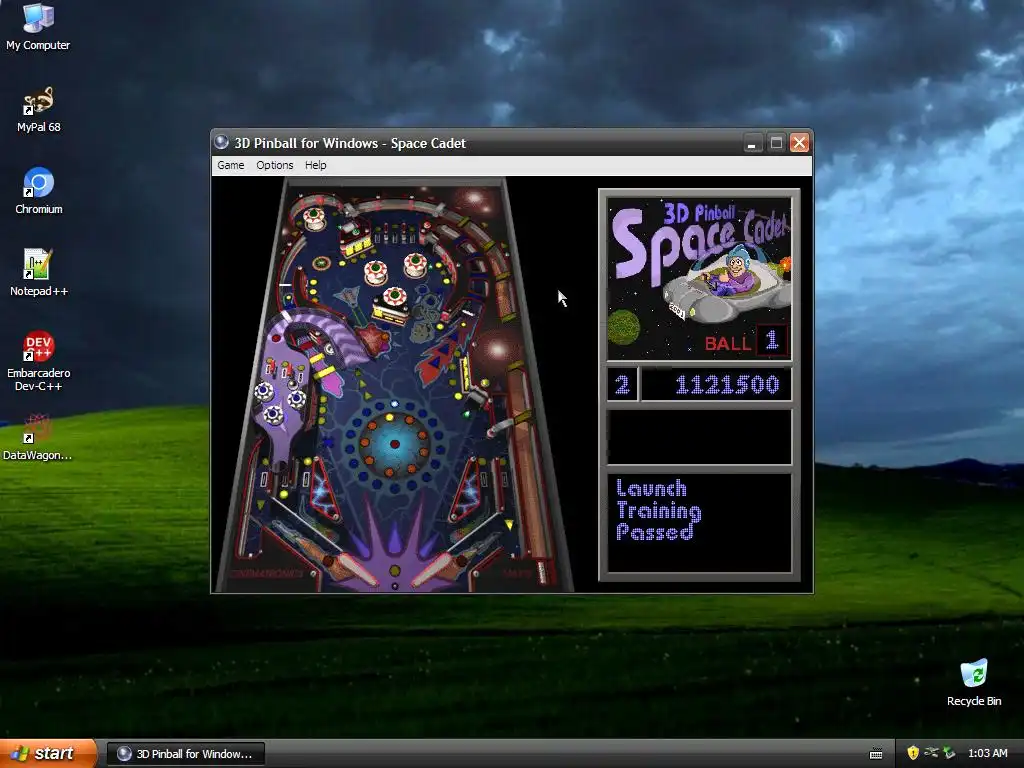Open My Computer desktop icon
1024x768 pixels.
(x=38, y=26)
